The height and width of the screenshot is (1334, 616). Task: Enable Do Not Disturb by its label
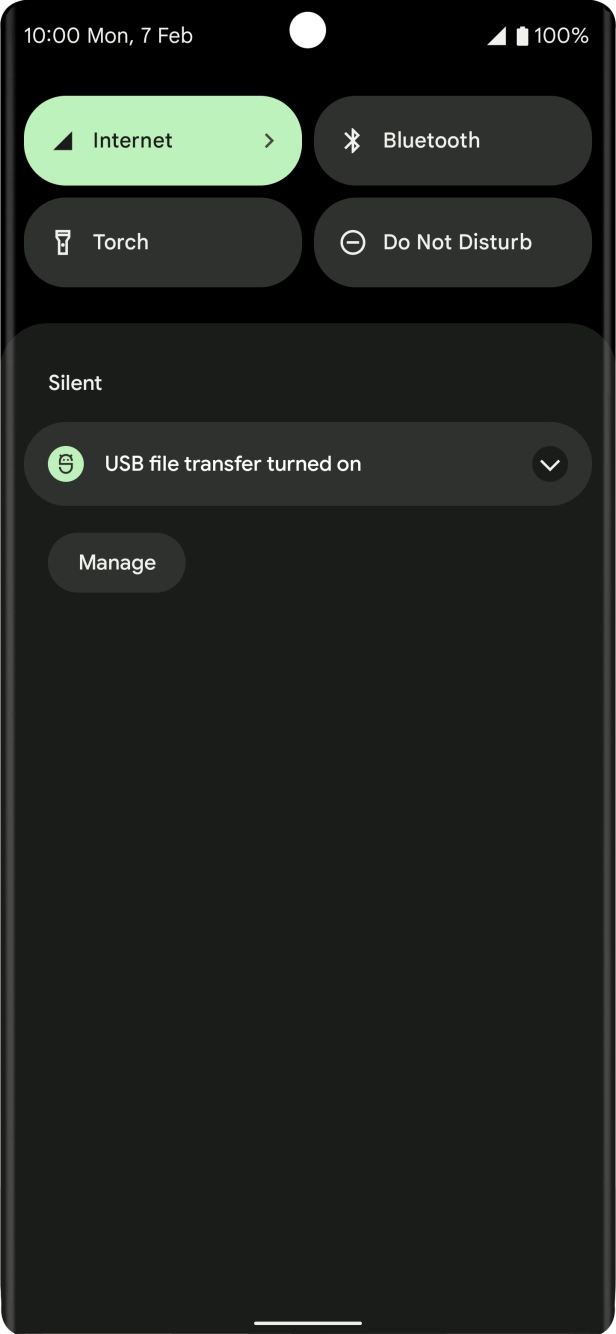click(457, 242)
